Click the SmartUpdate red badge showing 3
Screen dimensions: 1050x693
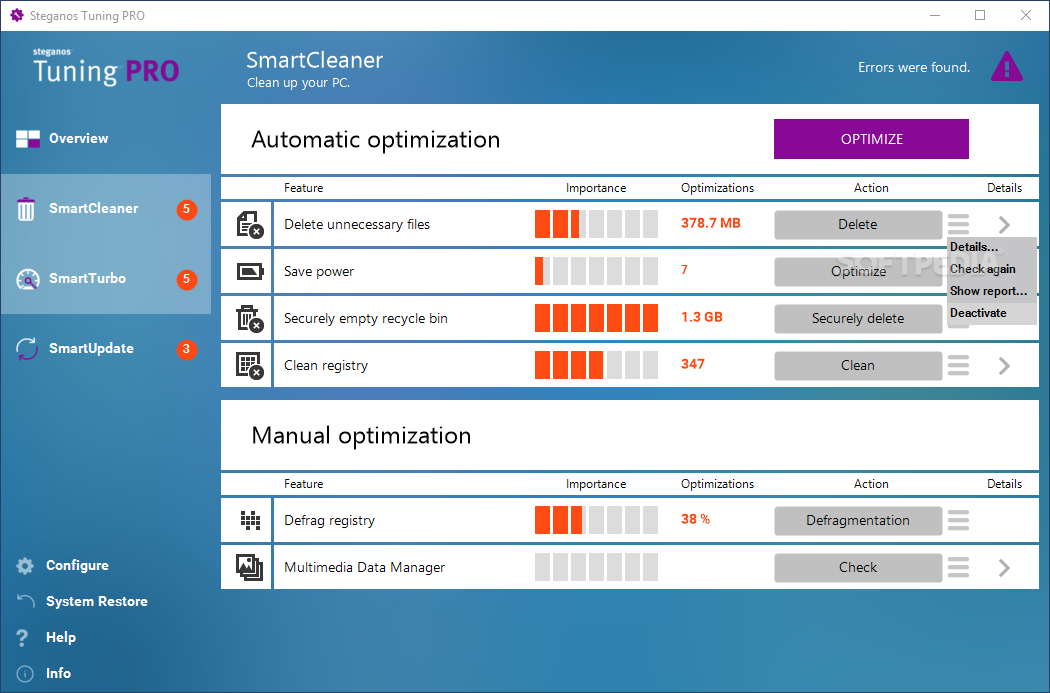(187, 349)
